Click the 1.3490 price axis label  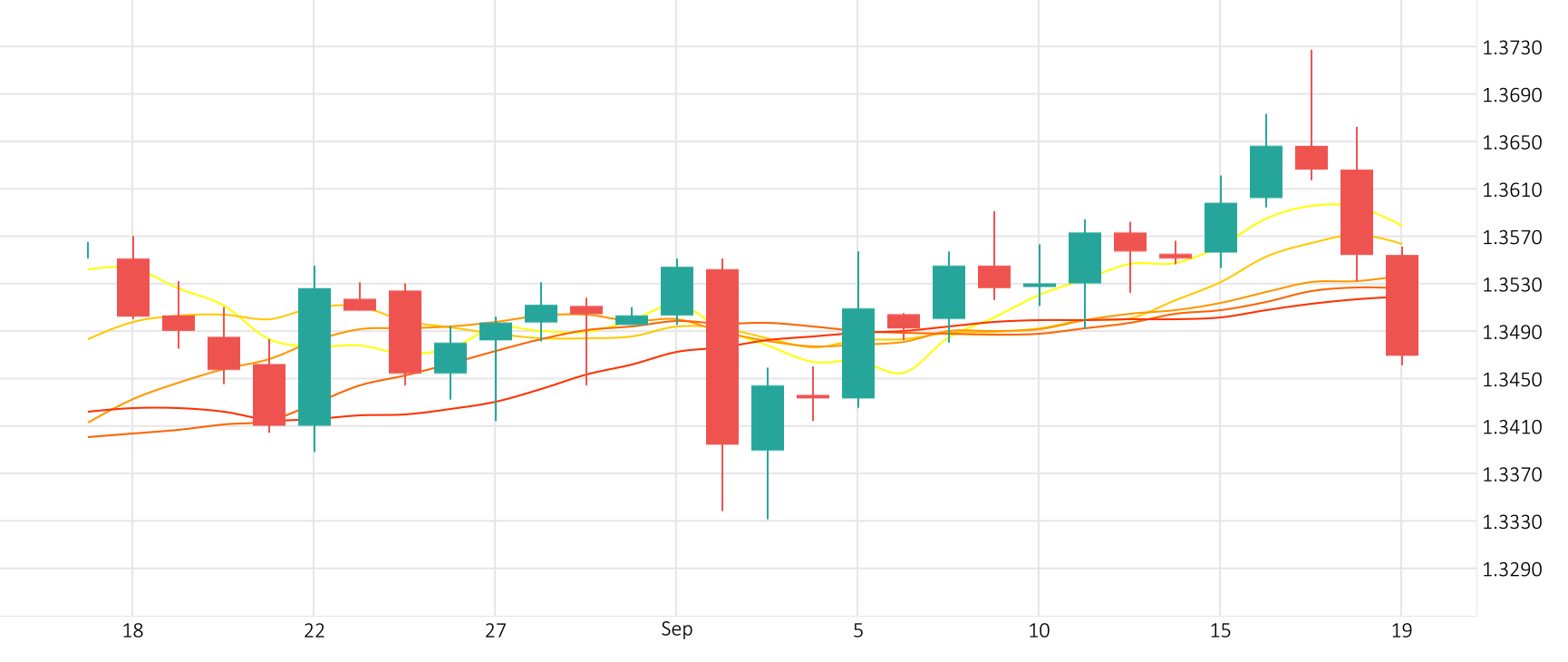click(x=1511, y=333)
